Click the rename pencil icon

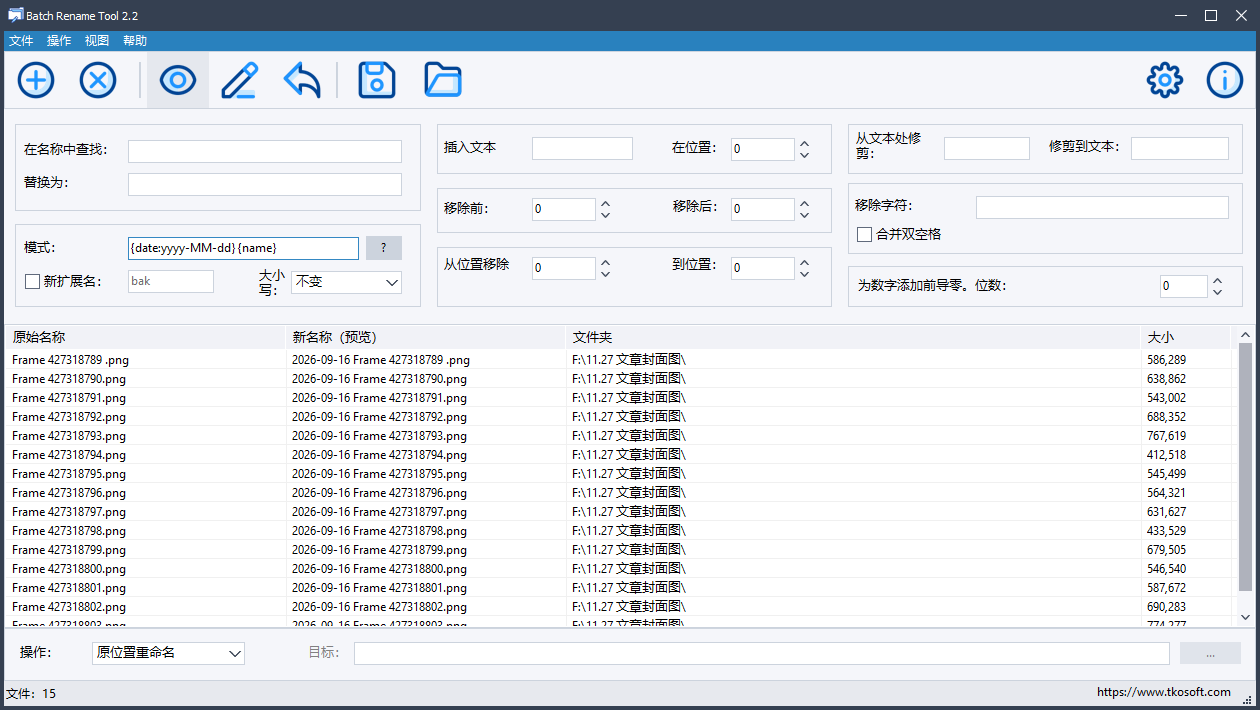[239, 80]
